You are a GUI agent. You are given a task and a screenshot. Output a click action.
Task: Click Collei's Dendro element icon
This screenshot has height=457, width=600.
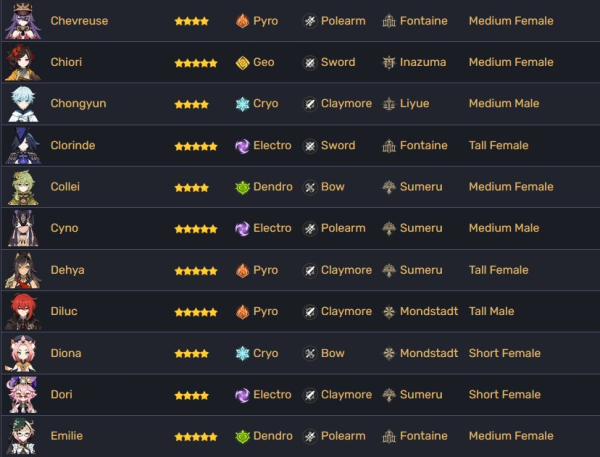[241, 187]
